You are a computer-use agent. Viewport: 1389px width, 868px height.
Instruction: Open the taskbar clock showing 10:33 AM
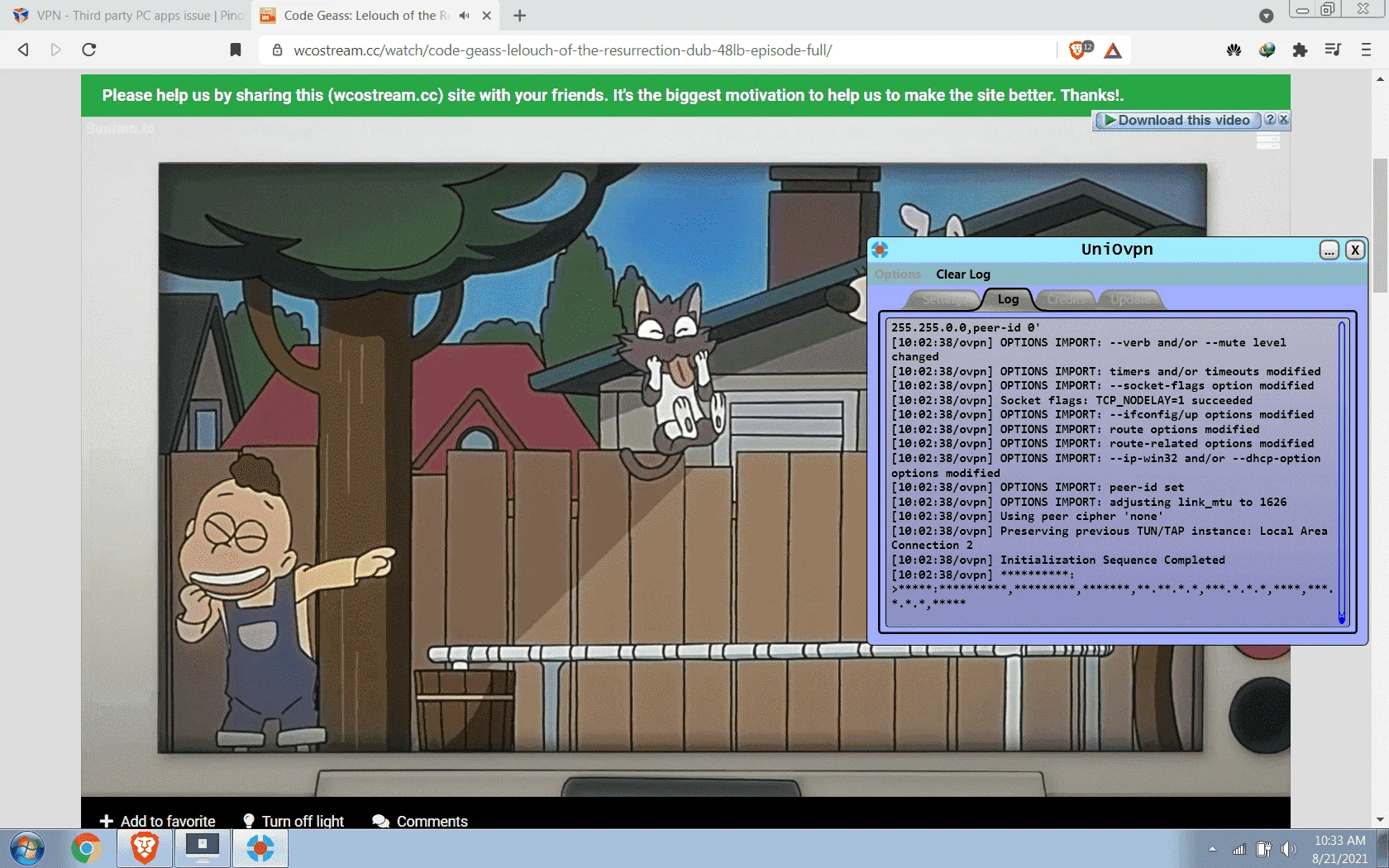pyautogui.click(x=1339, y=849)
